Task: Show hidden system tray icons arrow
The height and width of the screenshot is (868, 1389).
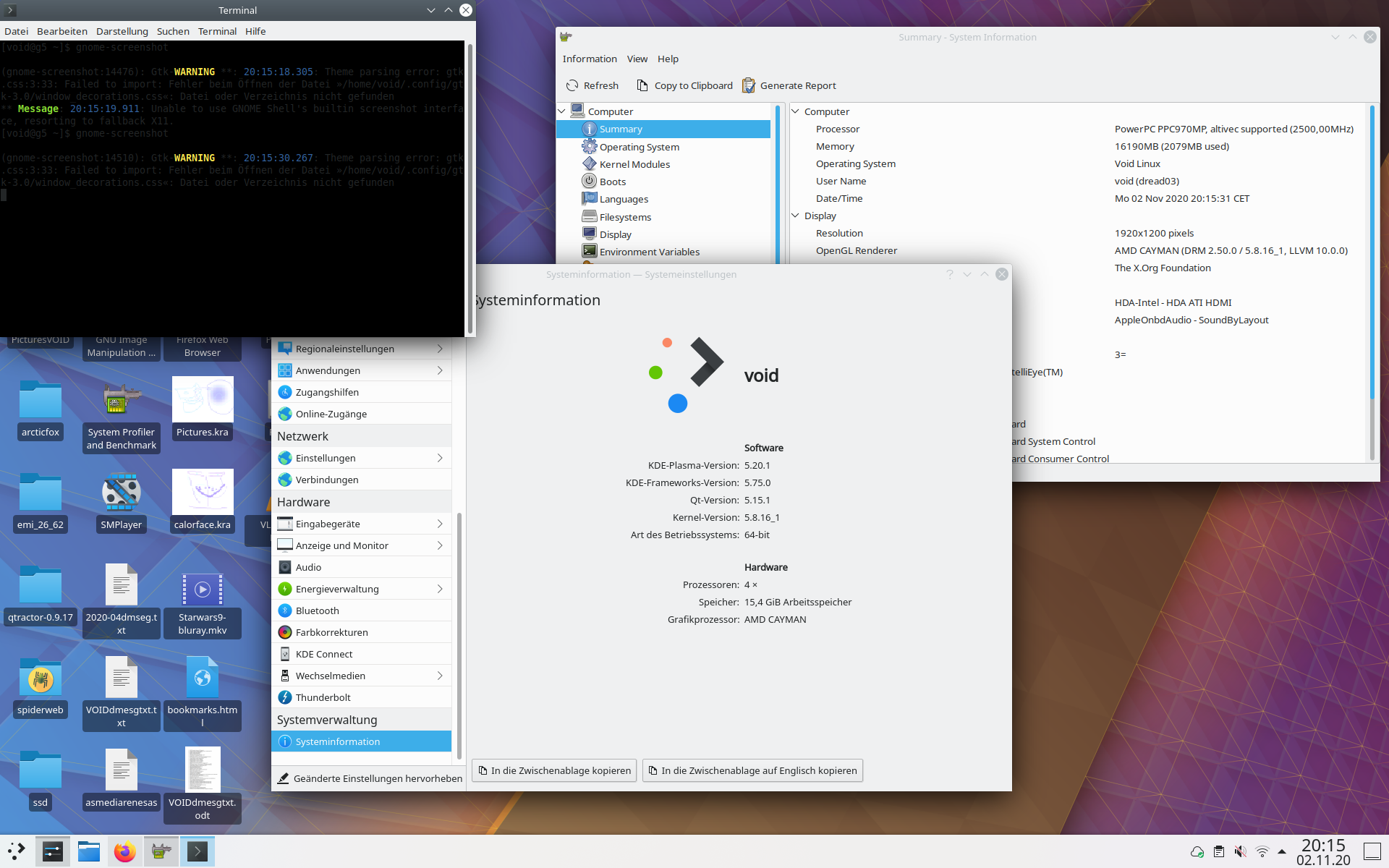Action: pos(1282,851)
